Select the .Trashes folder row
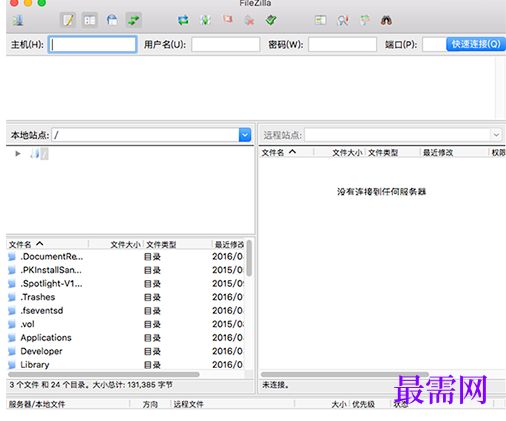Viewport: 506px width, 421px height. (126, 297)
